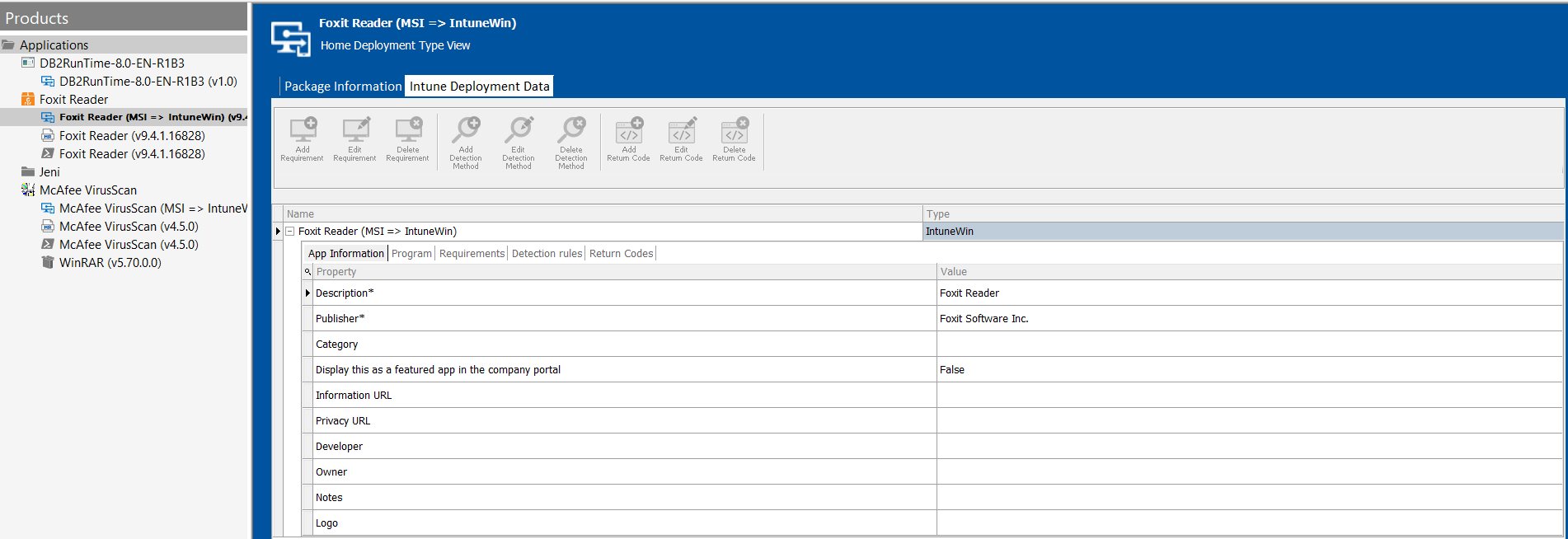Click the Delete Return Code icon
This screenshot has width=1568, height=539.
735,132
